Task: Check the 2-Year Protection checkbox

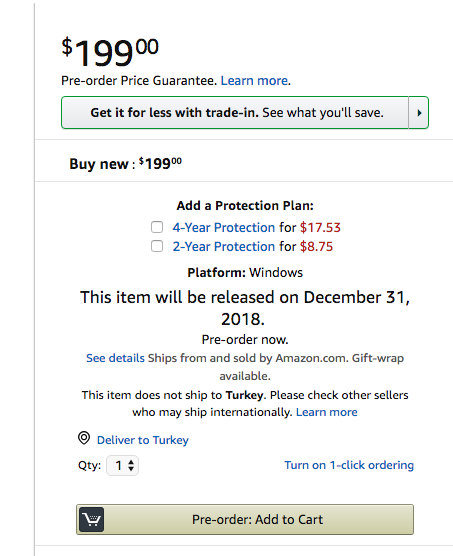Action: pos(157,246)
